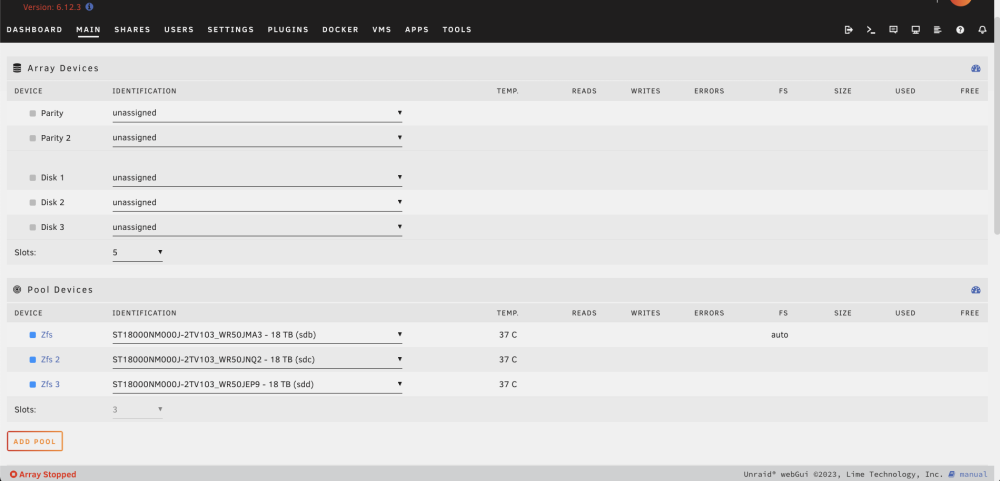
Task: Open the Disk 1 device dropdown
Action: 257,177
